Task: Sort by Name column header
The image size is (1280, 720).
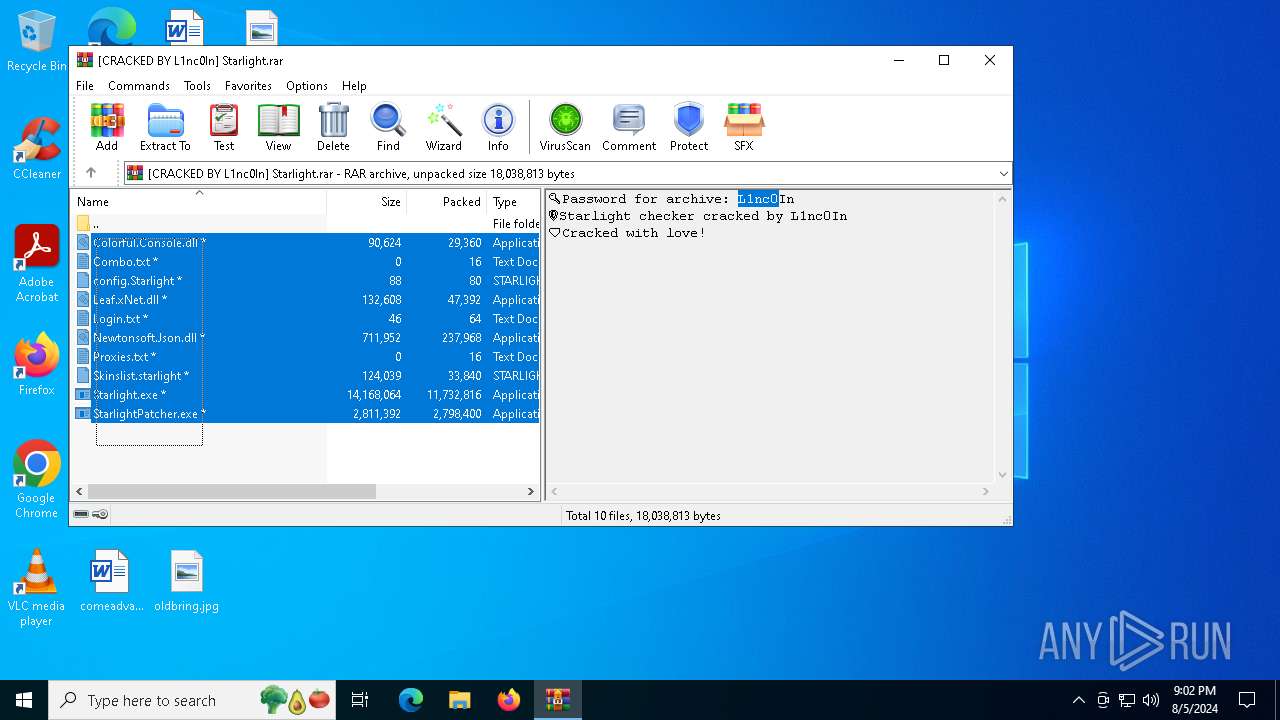Action: [x=198, y=202]
